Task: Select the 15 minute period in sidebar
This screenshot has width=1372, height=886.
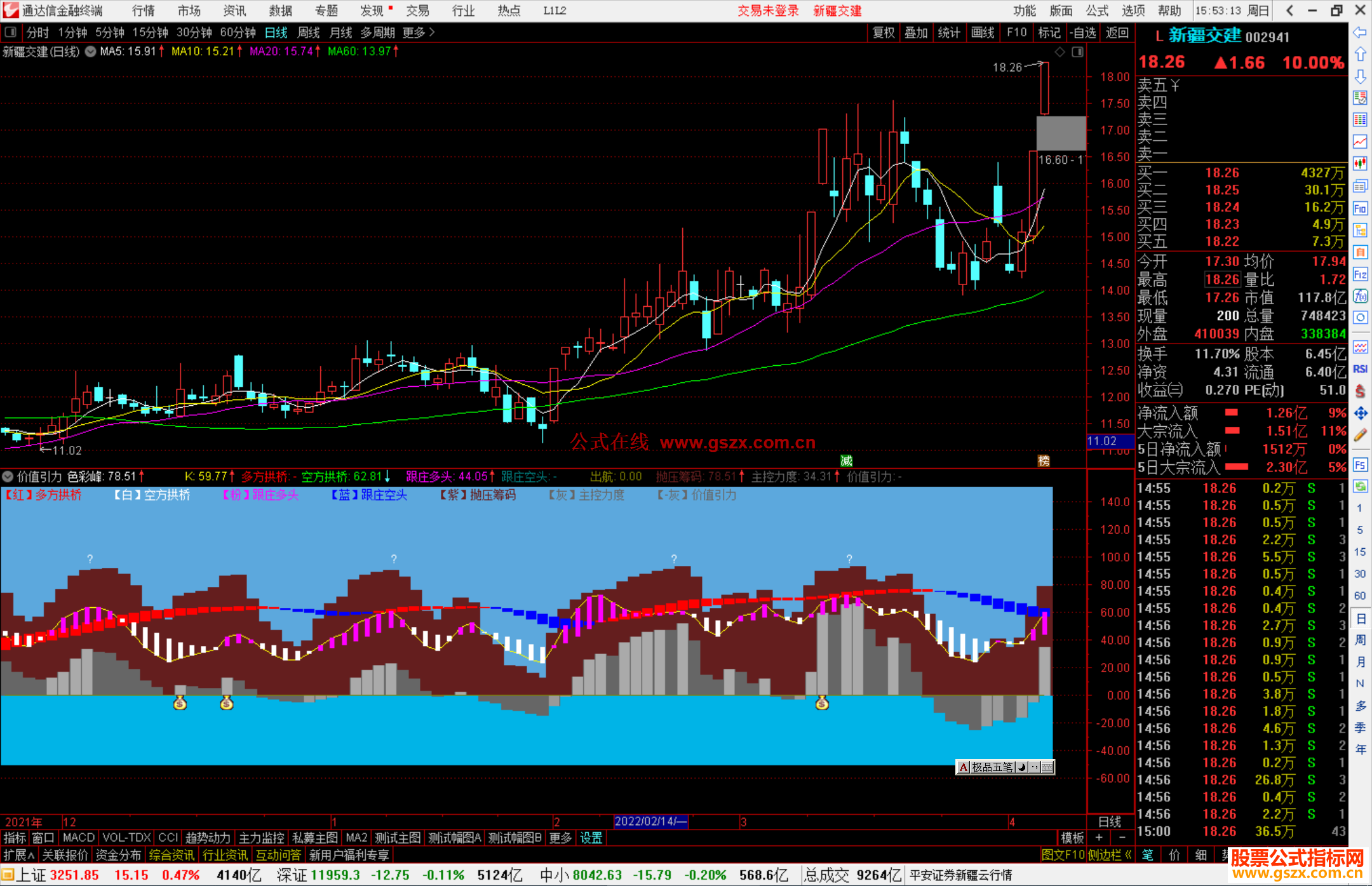Action: 1360,552
